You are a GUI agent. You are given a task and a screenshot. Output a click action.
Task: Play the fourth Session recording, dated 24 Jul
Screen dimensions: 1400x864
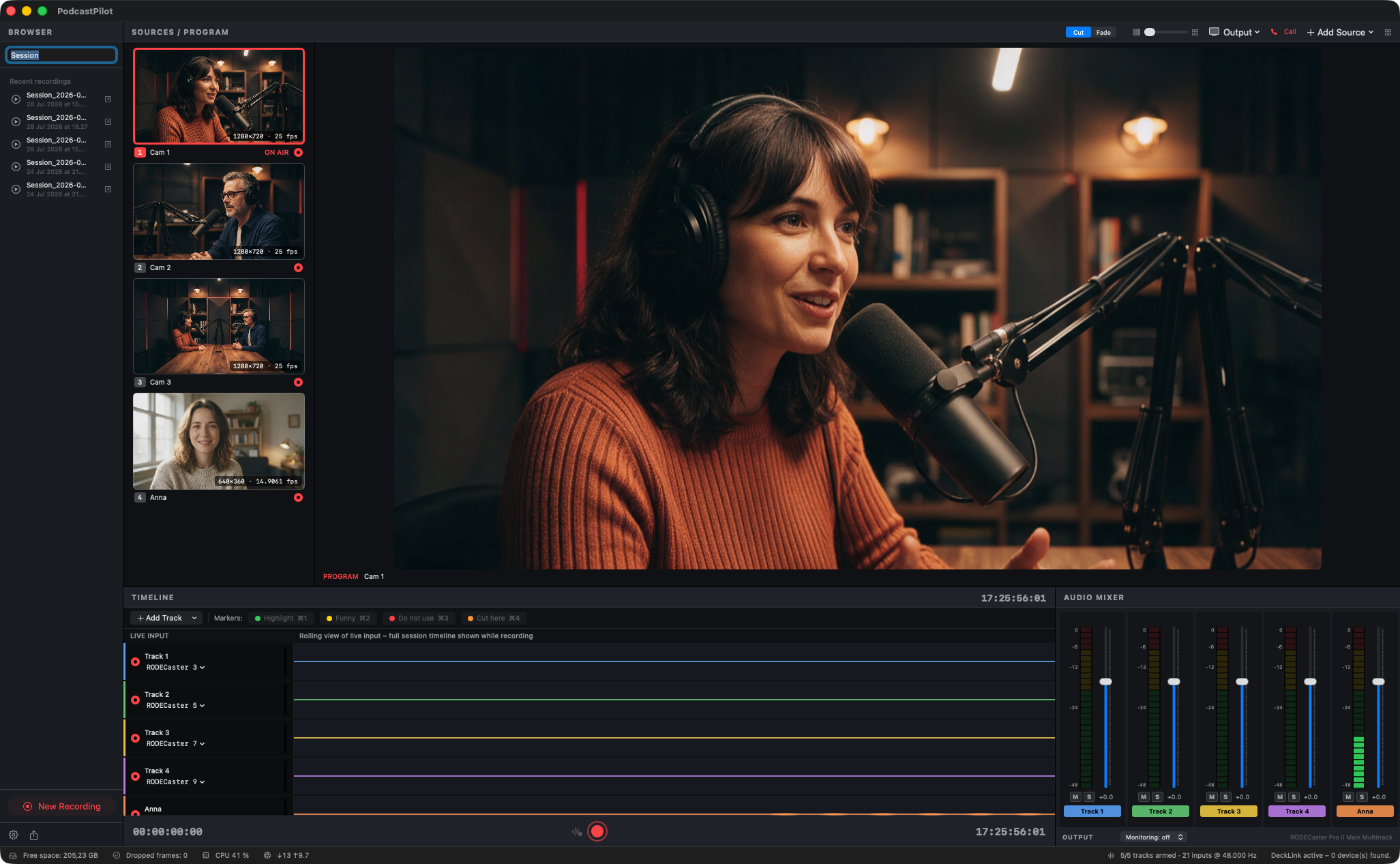coord(16,167)
